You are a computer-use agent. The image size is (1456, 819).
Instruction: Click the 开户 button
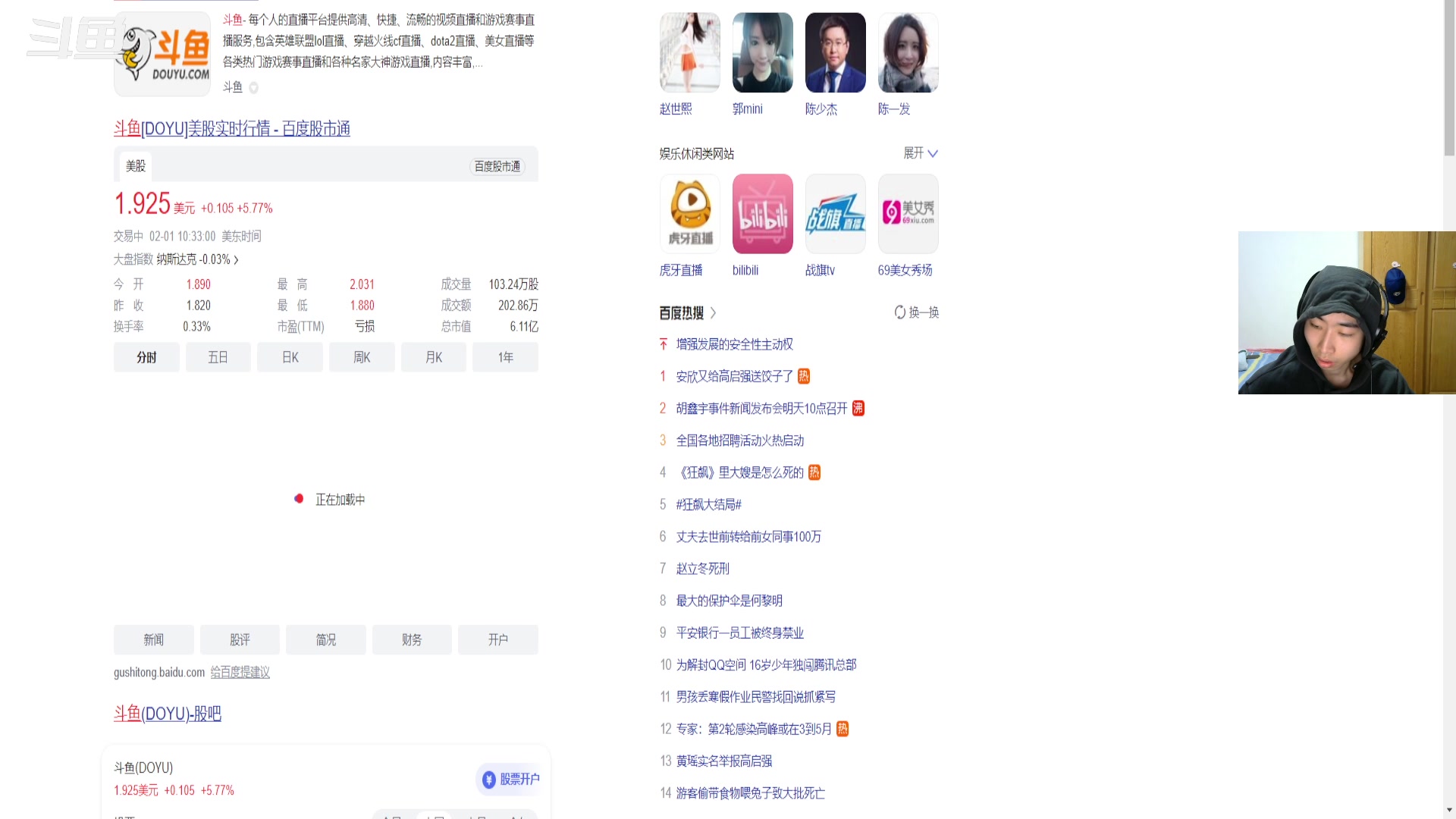click(498, 640)
